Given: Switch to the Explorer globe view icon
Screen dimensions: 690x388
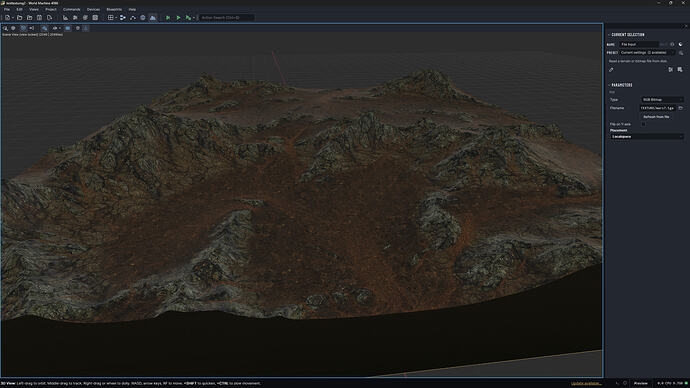Looking at the screenshot, I should [143, 18].
